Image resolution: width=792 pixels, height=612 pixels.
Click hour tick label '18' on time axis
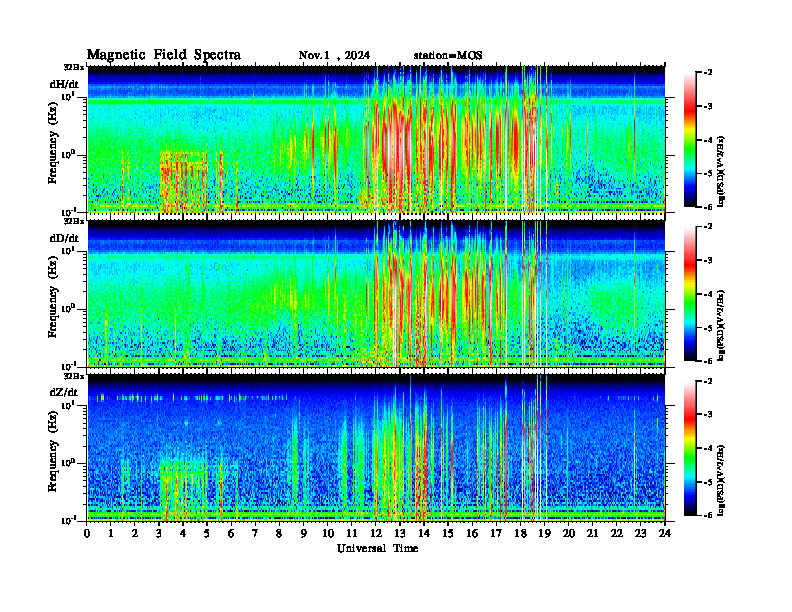pyautogui.click(x=520, y=533)
